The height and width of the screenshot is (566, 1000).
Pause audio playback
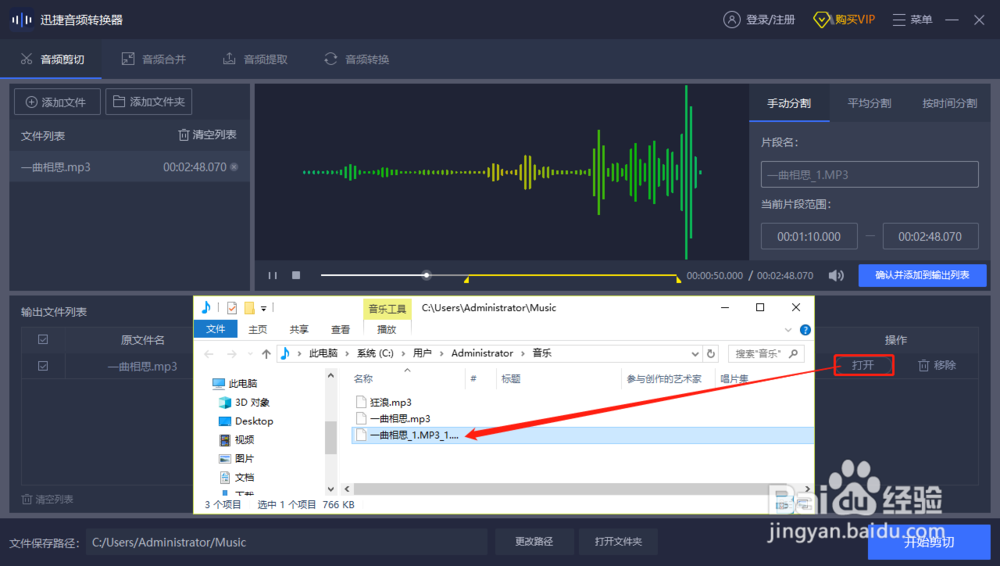pyautogui.click(x=273, y=276)
